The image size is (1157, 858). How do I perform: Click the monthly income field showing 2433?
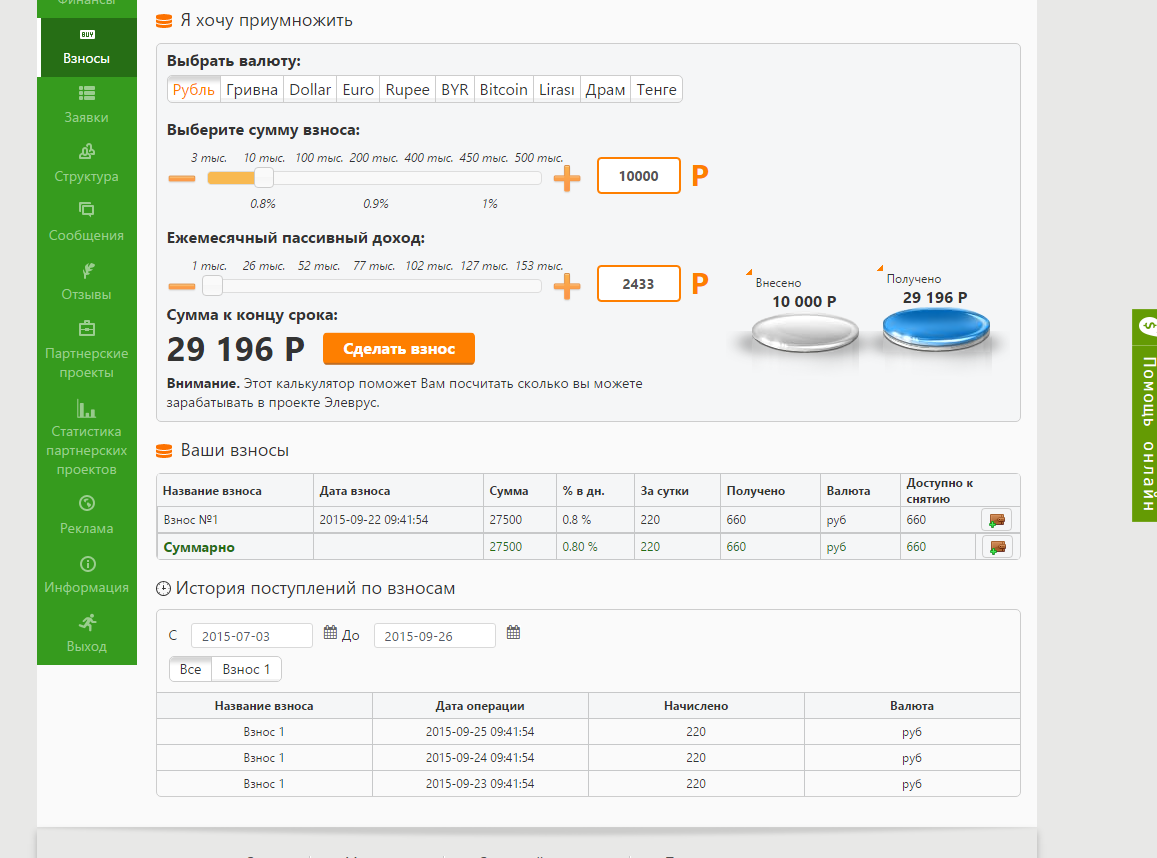pos(638,284)
